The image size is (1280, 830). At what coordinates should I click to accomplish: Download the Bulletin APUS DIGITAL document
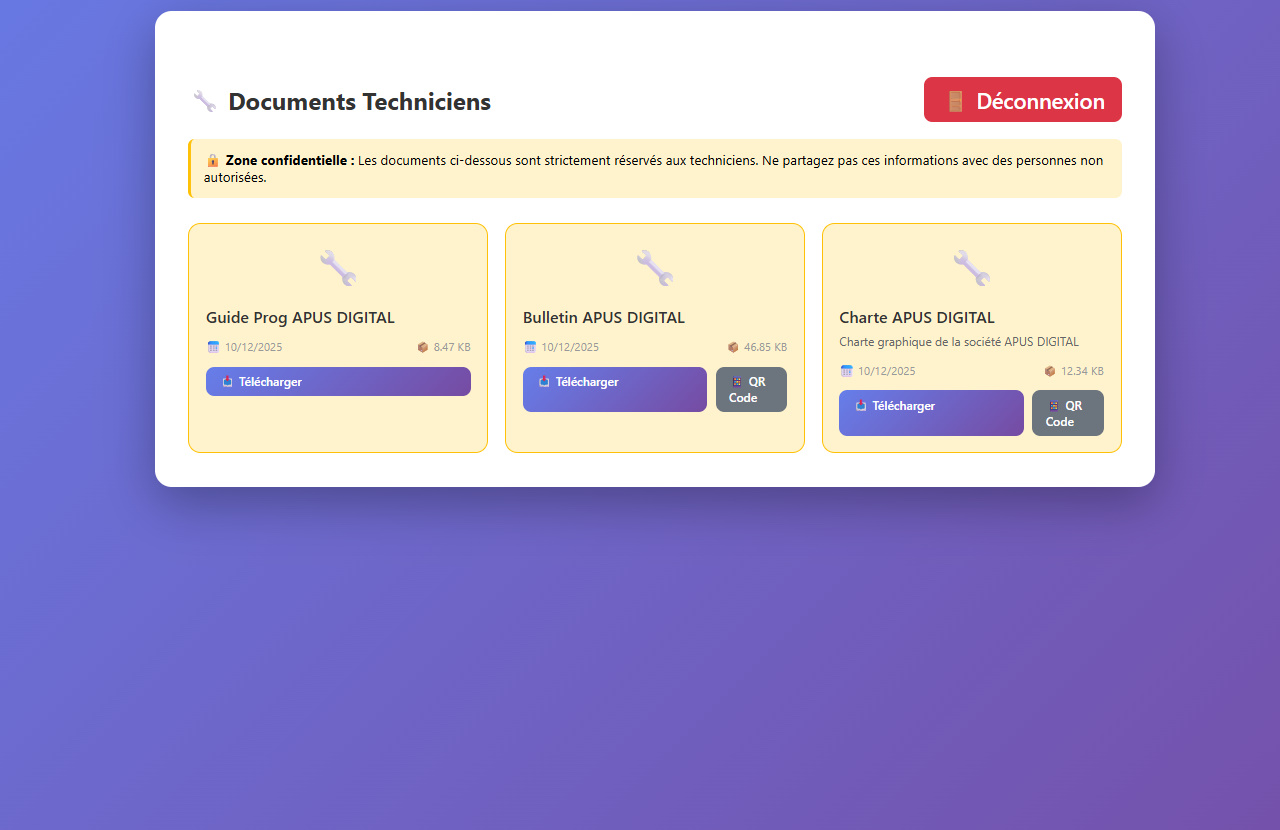point(614,389)
